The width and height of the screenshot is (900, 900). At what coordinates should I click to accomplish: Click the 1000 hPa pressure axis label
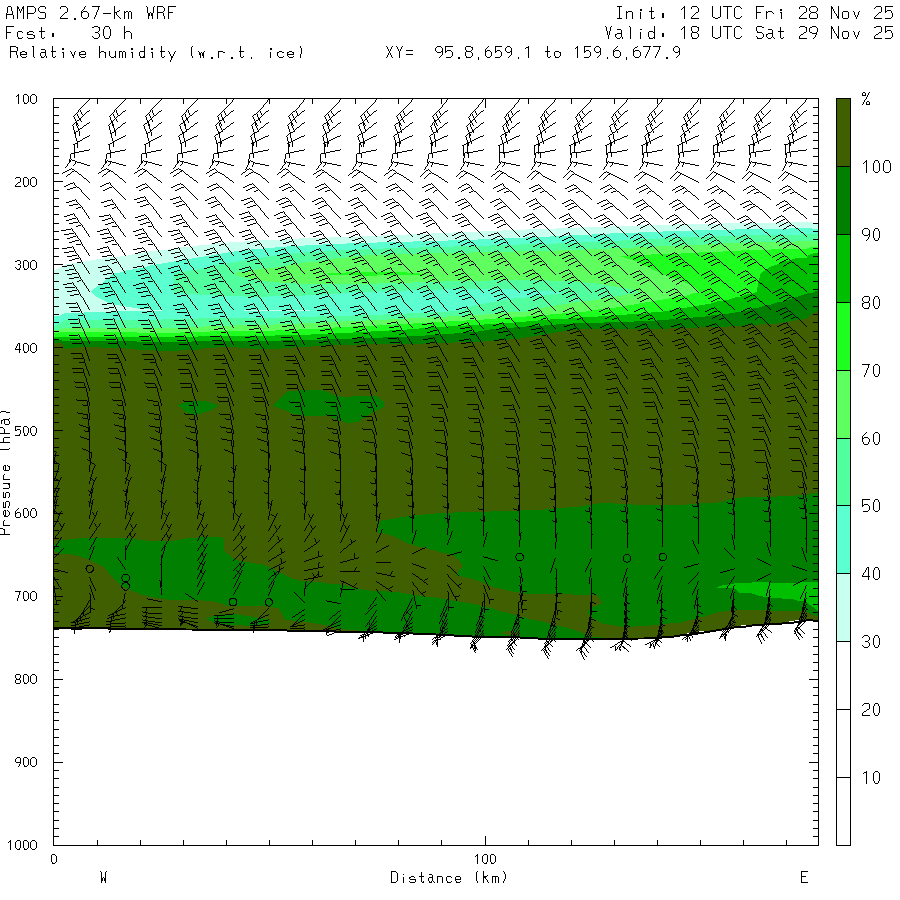pyautogui.click(x=22, y=845)
